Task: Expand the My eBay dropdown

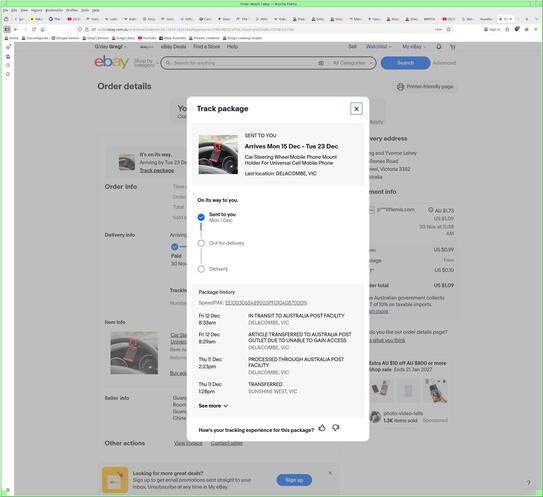Action: 414,46
